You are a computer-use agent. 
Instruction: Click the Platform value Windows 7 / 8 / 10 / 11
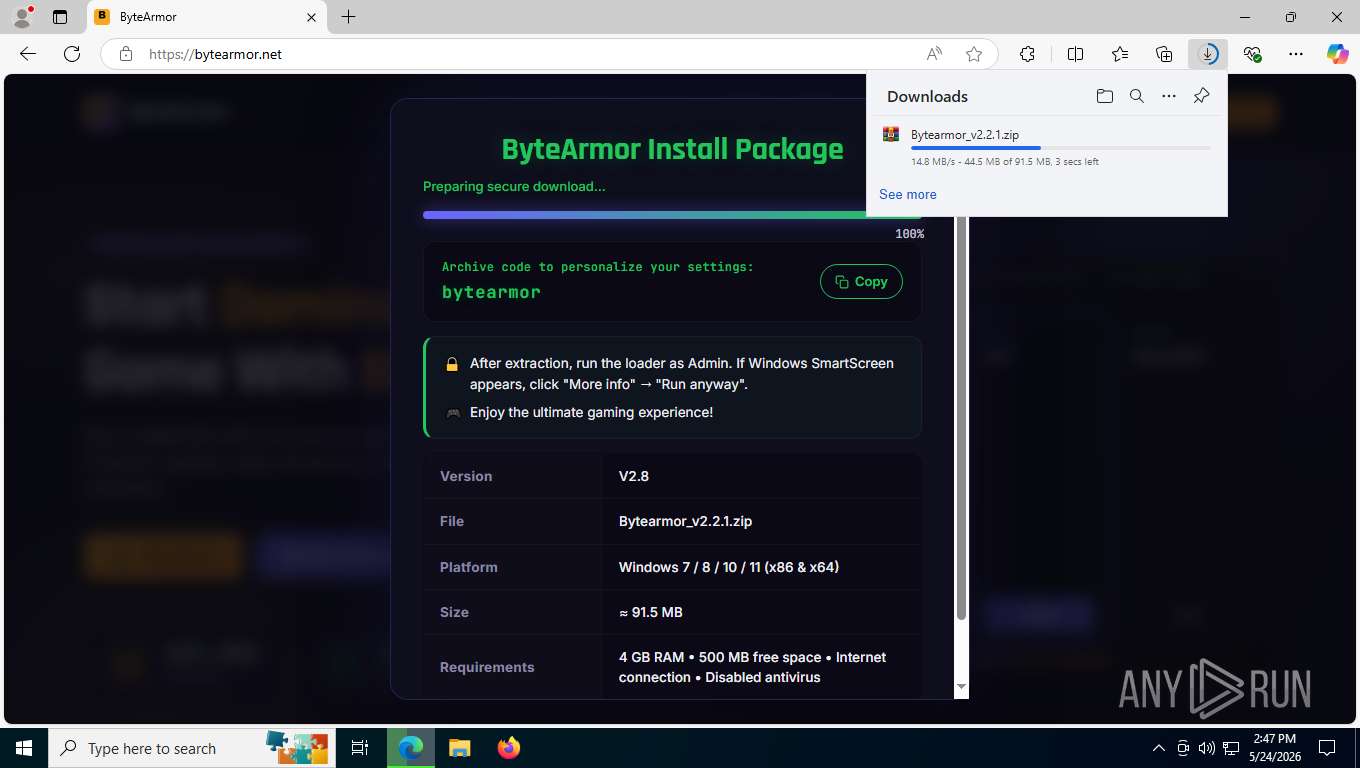coord(729,567)
